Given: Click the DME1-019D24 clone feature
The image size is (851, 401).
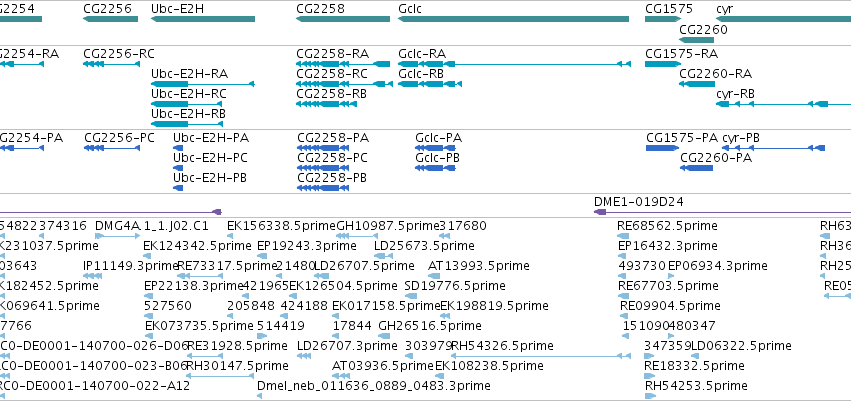Looking at the screenshot, I should pos(722,212).
